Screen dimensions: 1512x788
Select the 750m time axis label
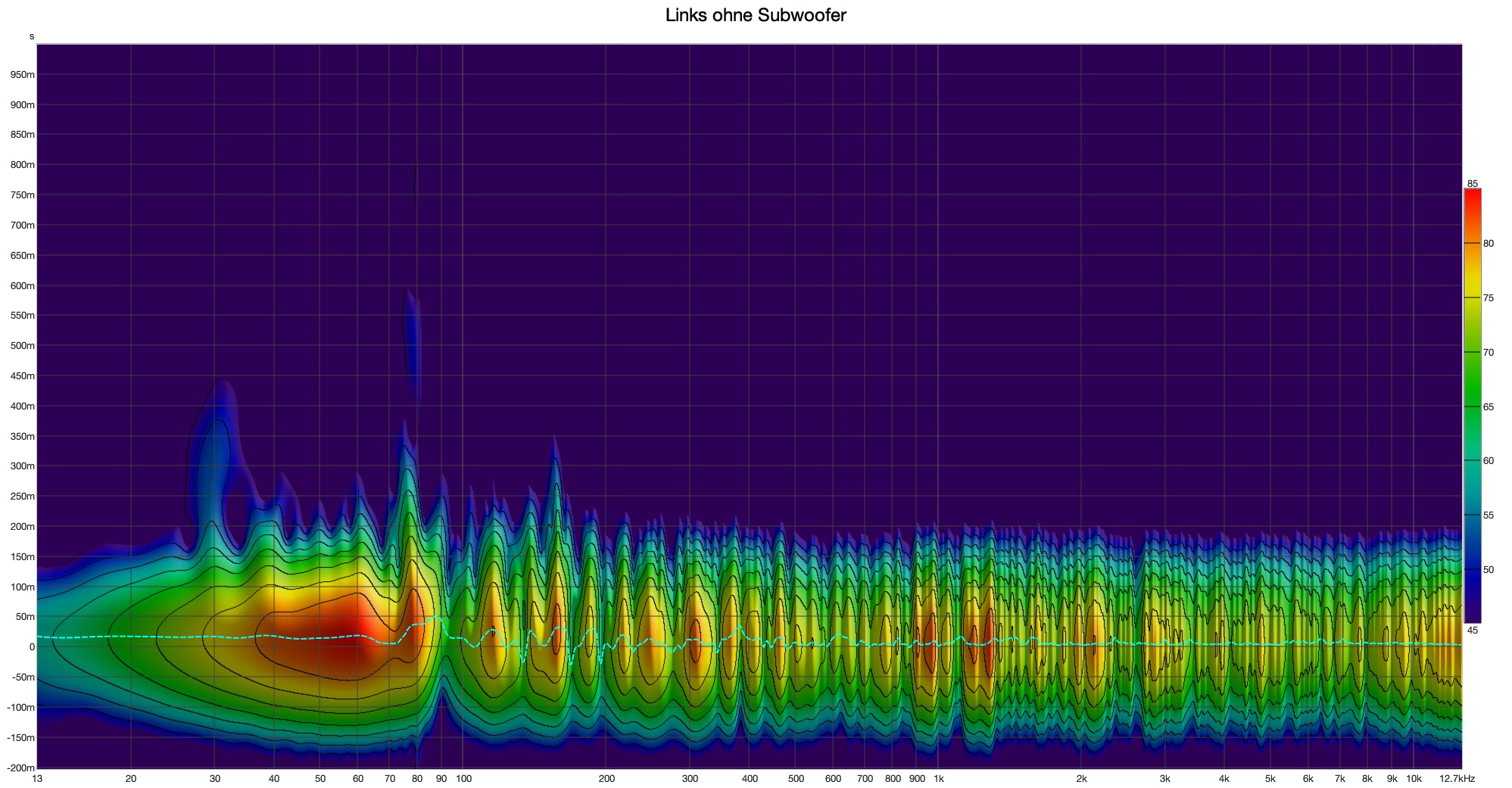[22, 195]
